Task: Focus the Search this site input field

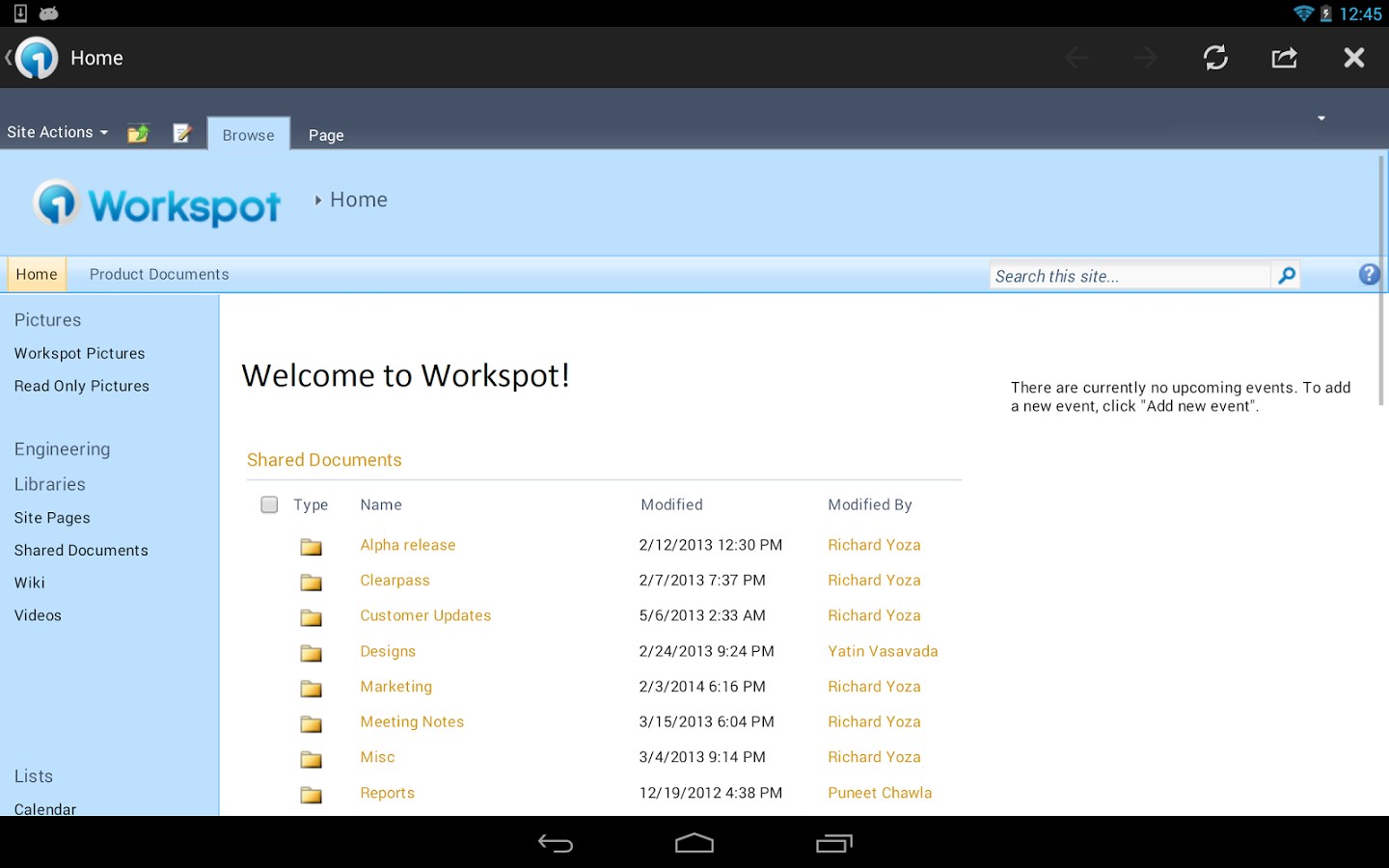Action: click(x=1130, y=276)
